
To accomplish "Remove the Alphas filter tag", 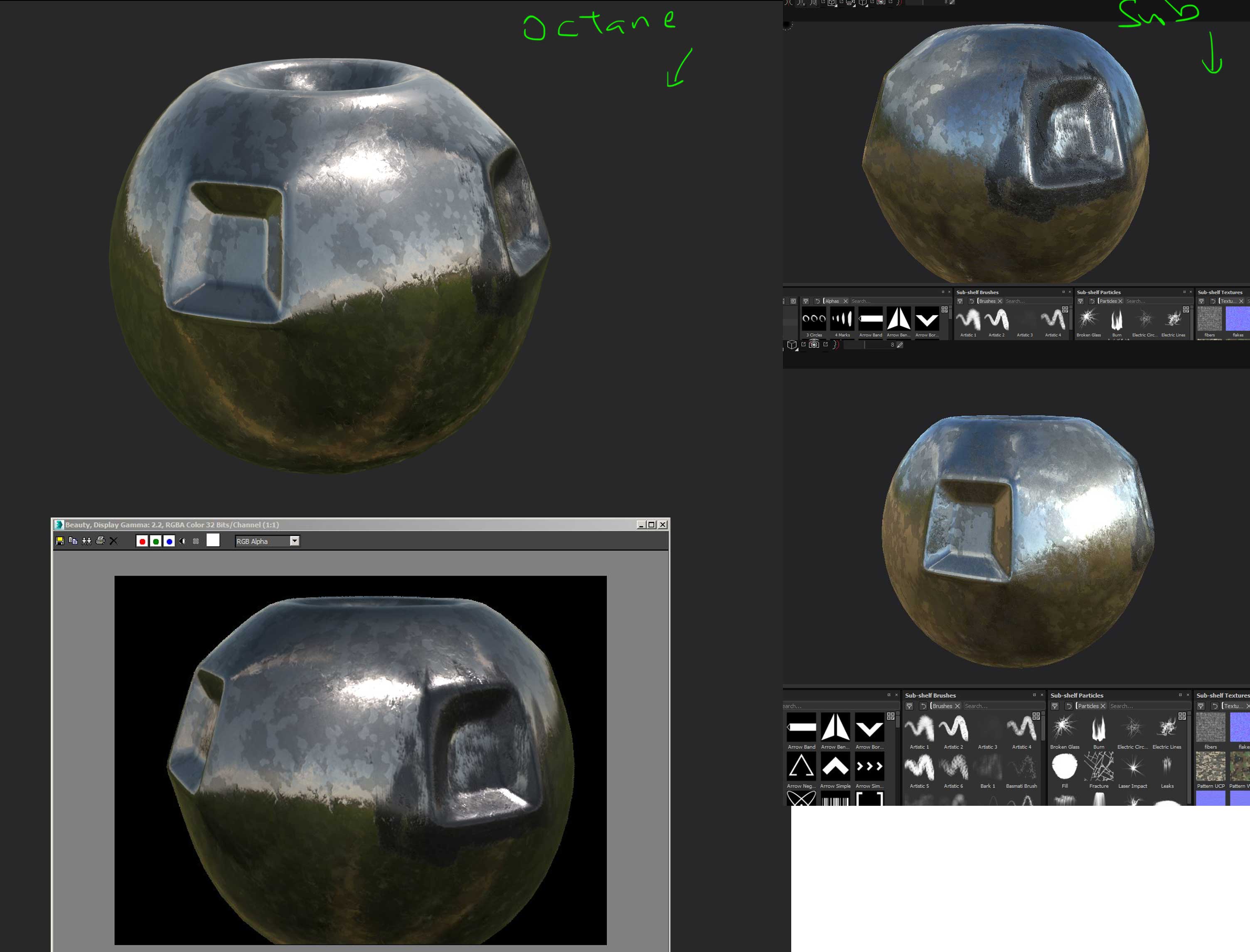I will tap(845, 302).
